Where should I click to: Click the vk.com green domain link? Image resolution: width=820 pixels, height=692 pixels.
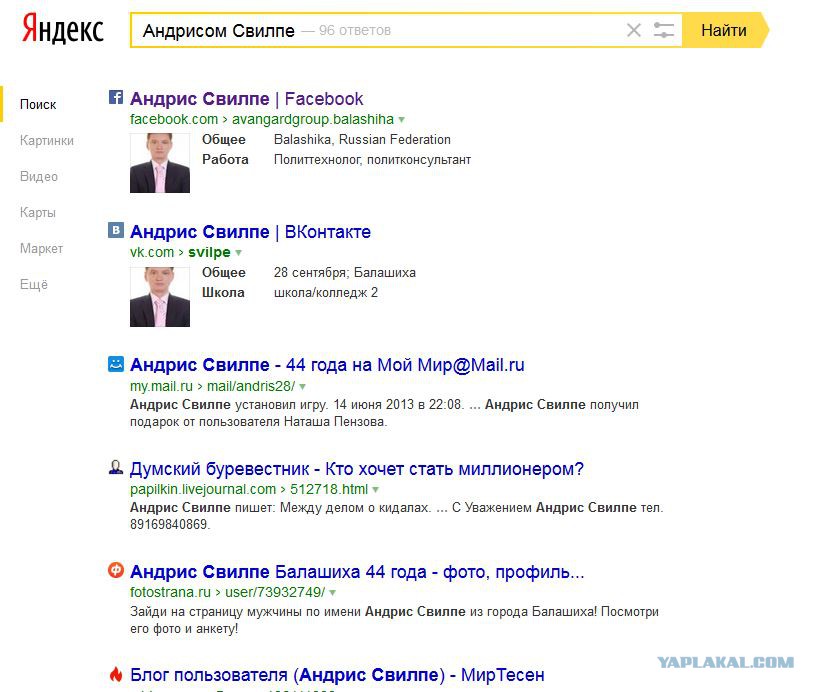[152, 252]
